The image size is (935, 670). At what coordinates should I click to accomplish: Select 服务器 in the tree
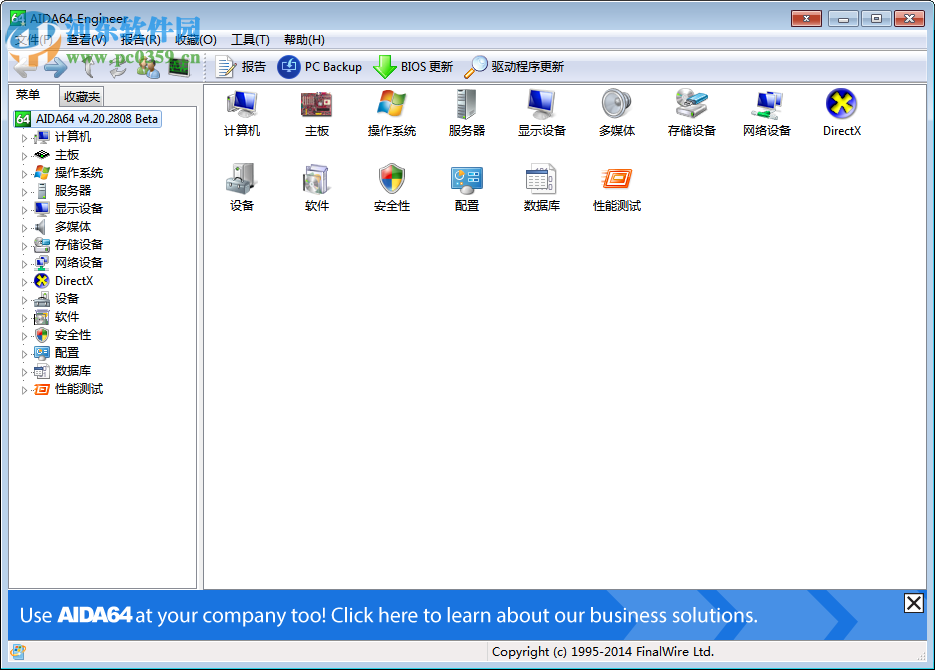tap(73, 191)
